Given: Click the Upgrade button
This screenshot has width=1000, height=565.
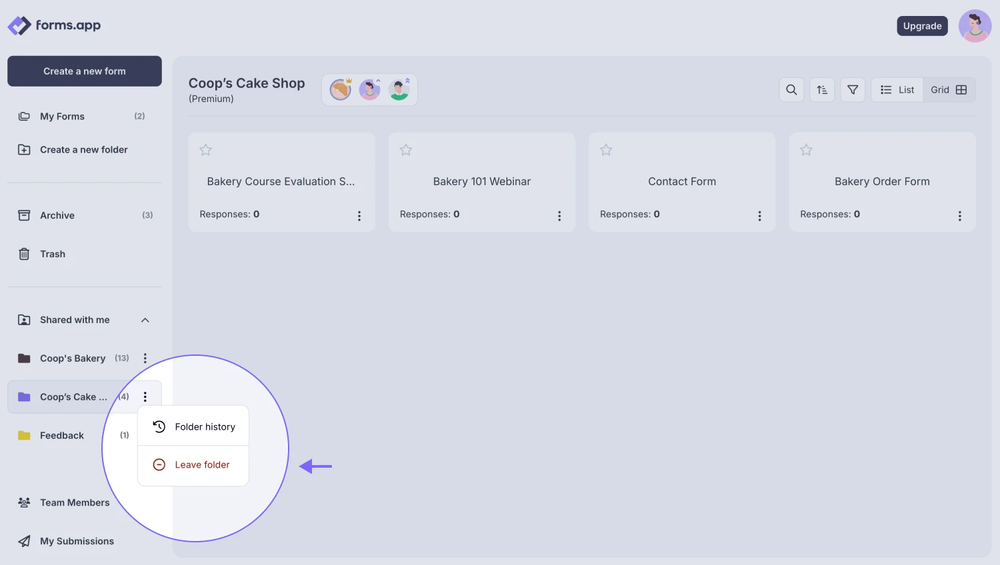Looking at the screenshot, I should pos(921,26).
